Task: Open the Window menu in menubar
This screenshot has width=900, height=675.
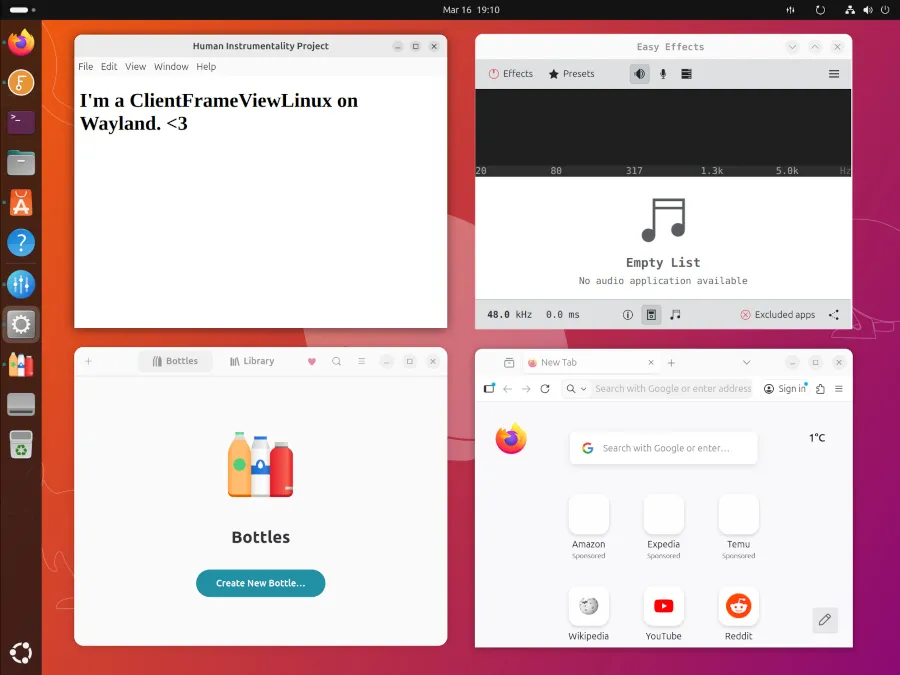Action: [x=171, y=67]
